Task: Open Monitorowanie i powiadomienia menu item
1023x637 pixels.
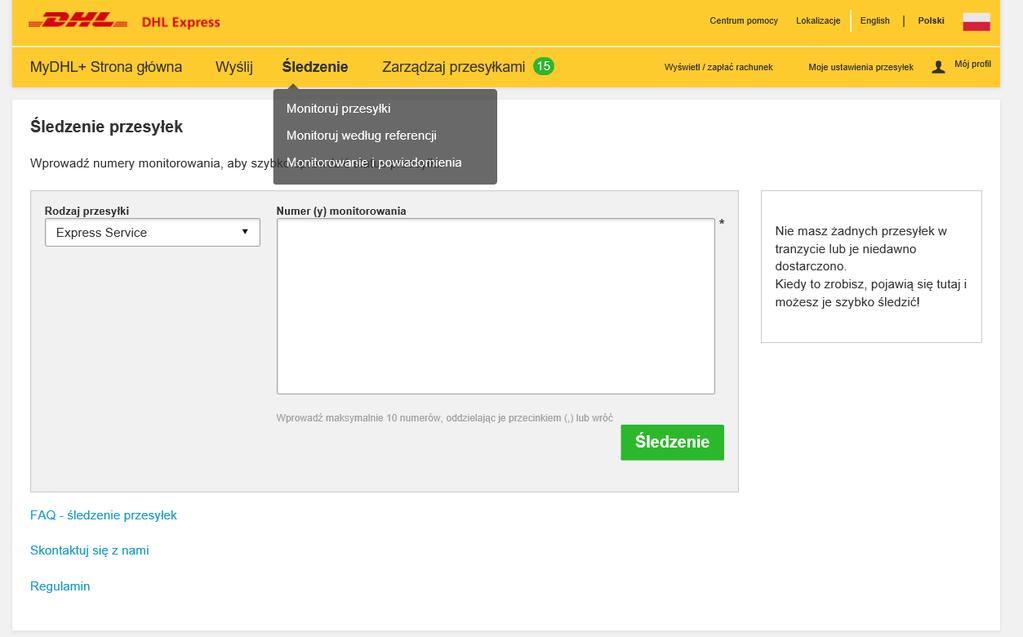Action: (374, 162)
